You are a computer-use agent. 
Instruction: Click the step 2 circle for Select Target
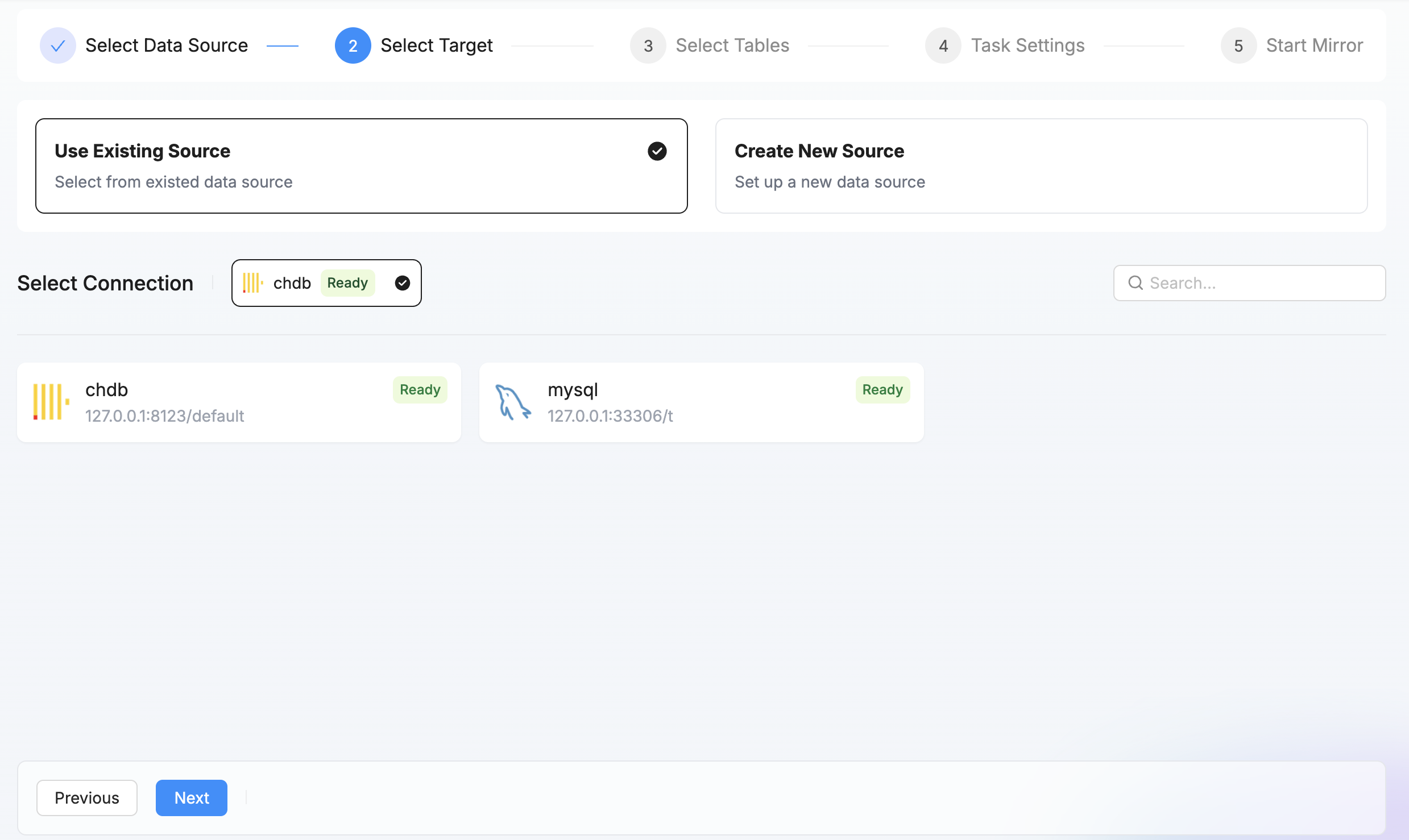click(353, 45)
